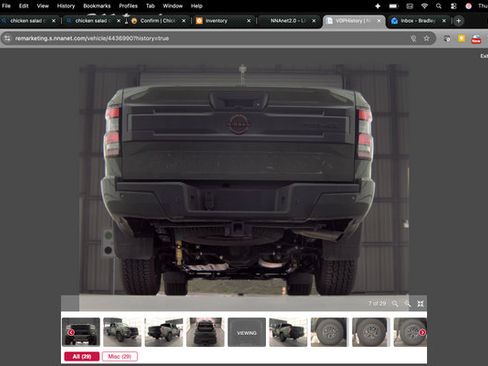The height and width of the screenshot is (366, 488).
Task: Open the site information icon in address bar
Action: (x=7, y=38)
